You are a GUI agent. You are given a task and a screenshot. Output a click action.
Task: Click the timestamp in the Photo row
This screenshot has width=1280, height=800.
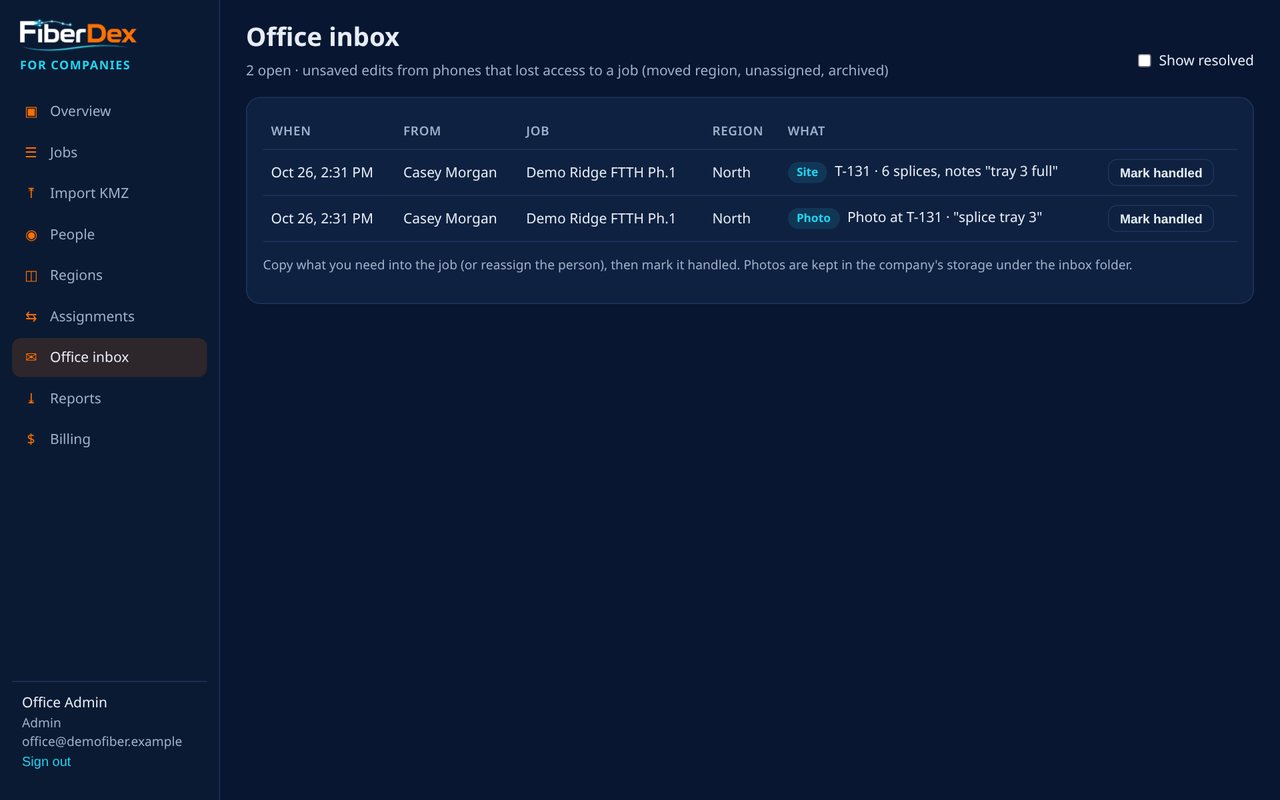322,219
